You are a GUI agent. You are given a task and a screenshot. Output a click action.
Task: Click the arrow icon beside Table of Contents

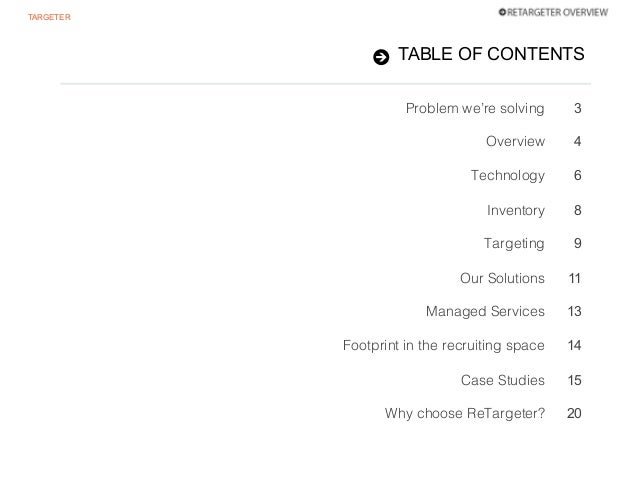point(381,57)
